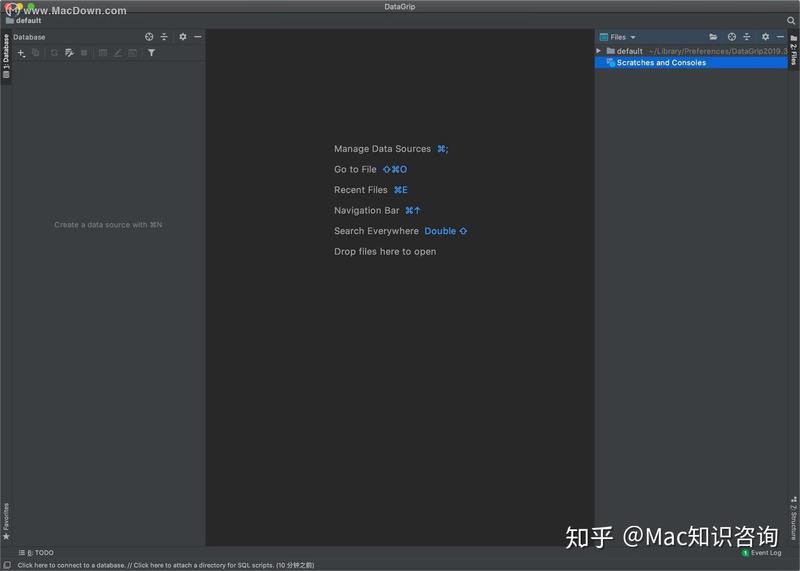
Task: Click Search Everywhere hint text
Action: tap(376, 231)
